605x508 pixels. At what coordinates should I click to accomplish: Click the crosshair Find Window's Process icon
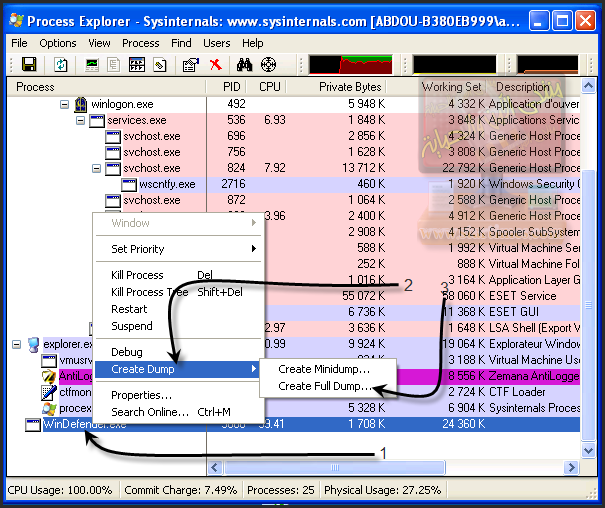pyautogui.click(x=268, y=64)
